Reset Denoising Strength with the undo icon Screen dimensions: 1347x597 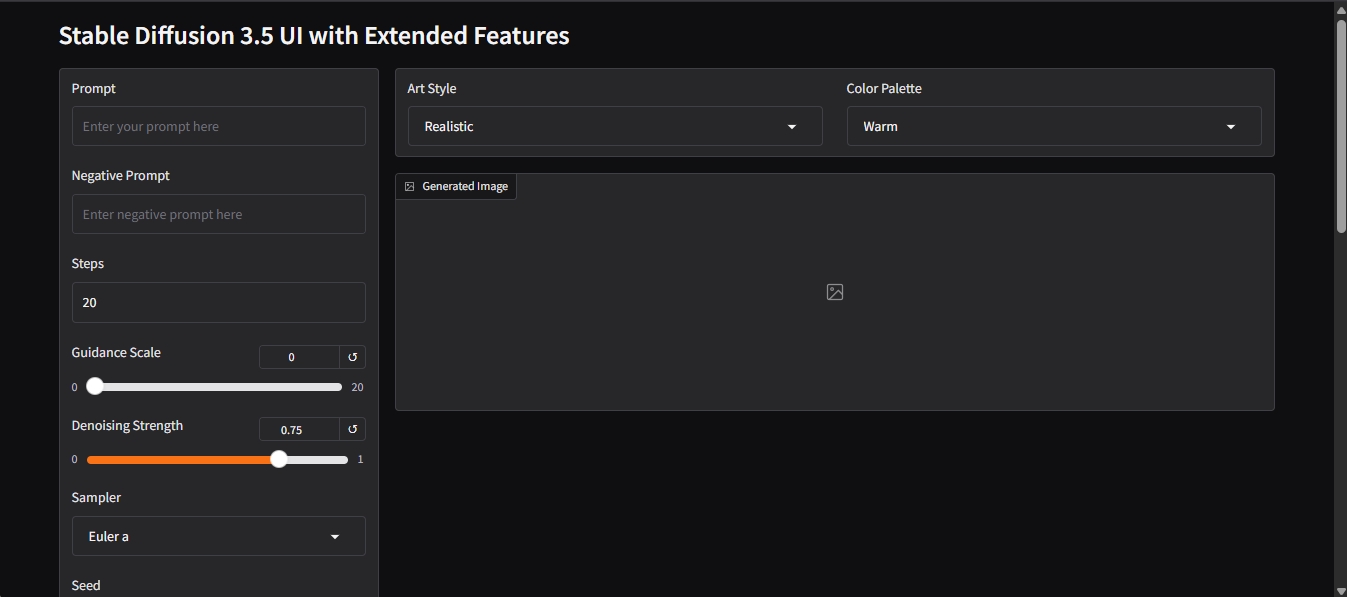point(352,430)
